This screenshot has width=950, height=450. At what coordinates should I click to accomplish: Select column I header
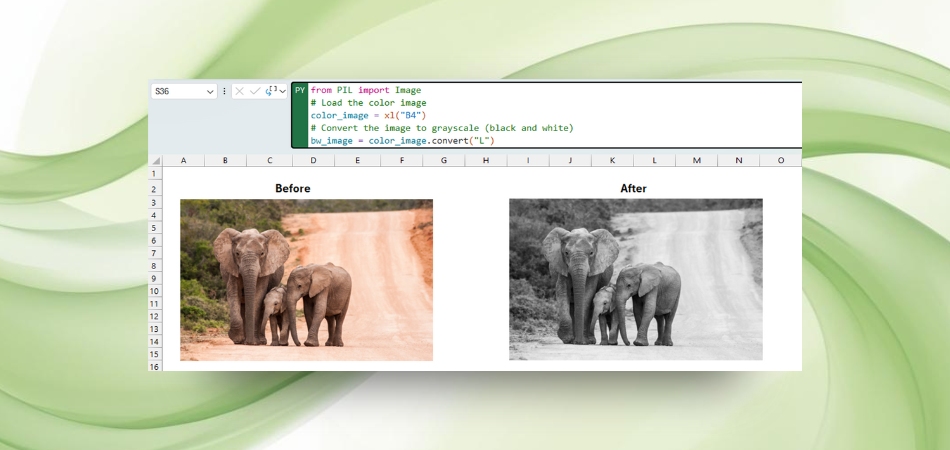[528, 160]
